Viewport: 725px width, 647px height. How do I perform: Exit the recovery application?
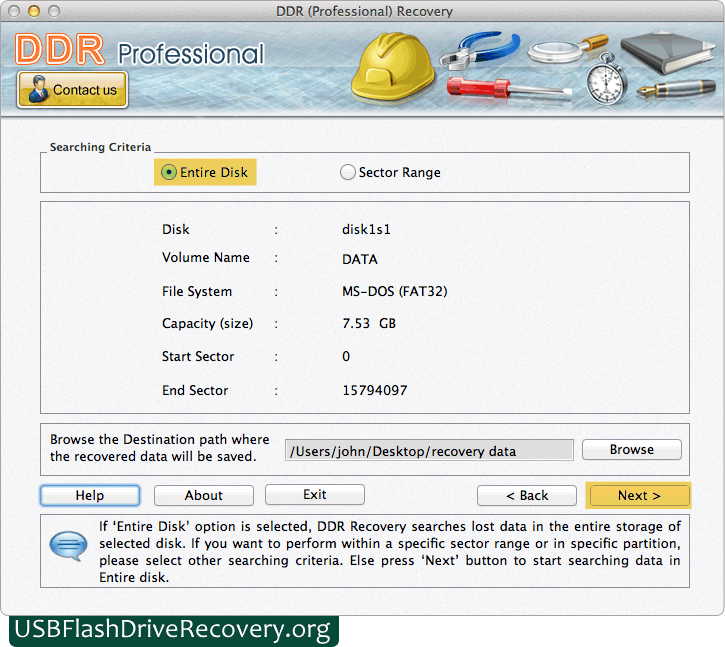point(315,494)
